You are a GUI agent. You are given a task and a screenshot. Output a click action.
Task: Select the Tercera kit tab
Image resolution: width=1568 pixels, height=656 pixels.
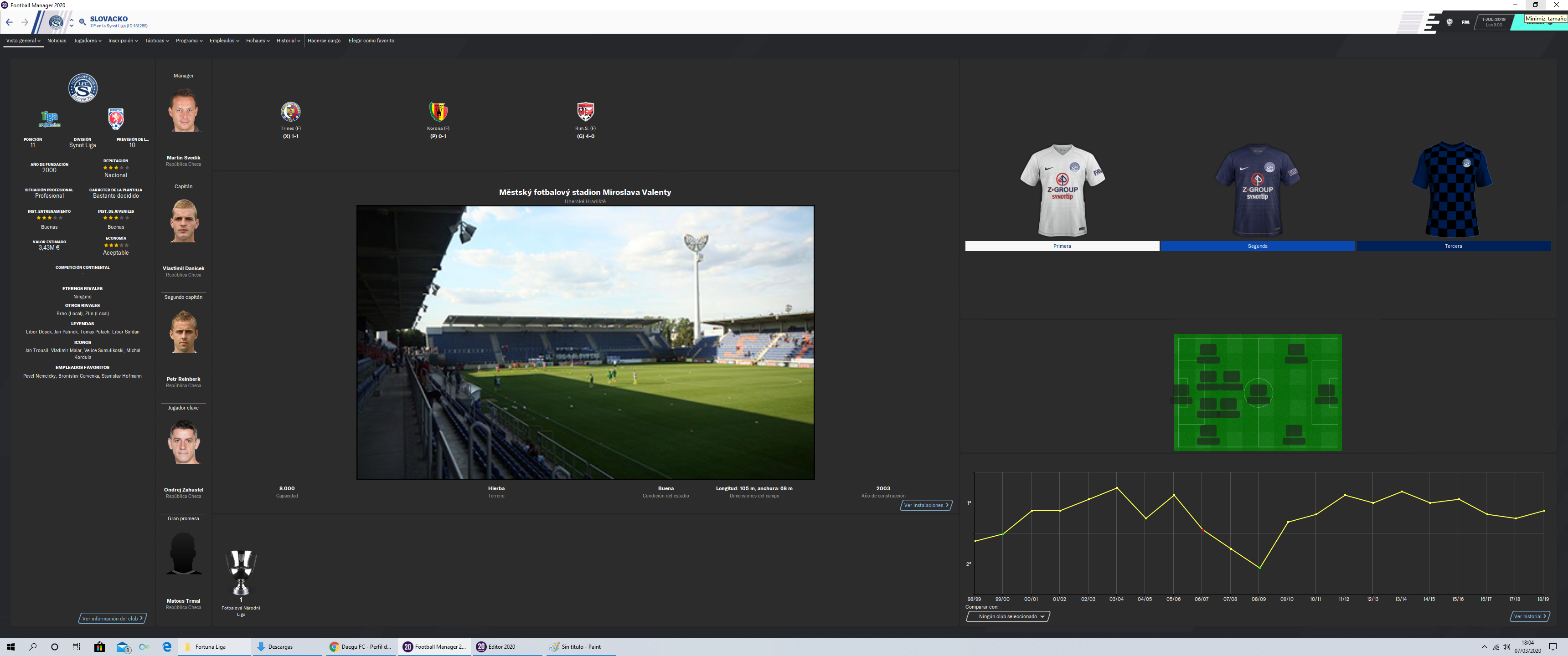[x=1453, y=246]
